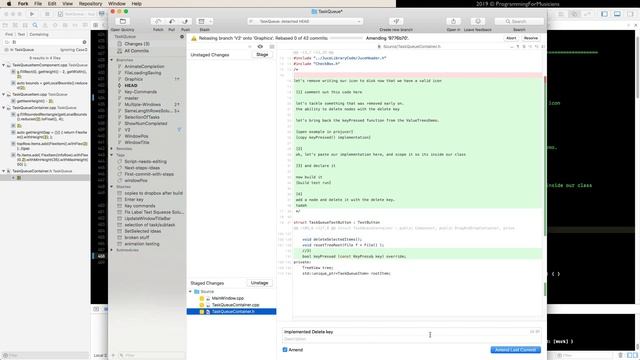640x360 pixels.
Task: Open the Window menu
Action: pos(117,4)
